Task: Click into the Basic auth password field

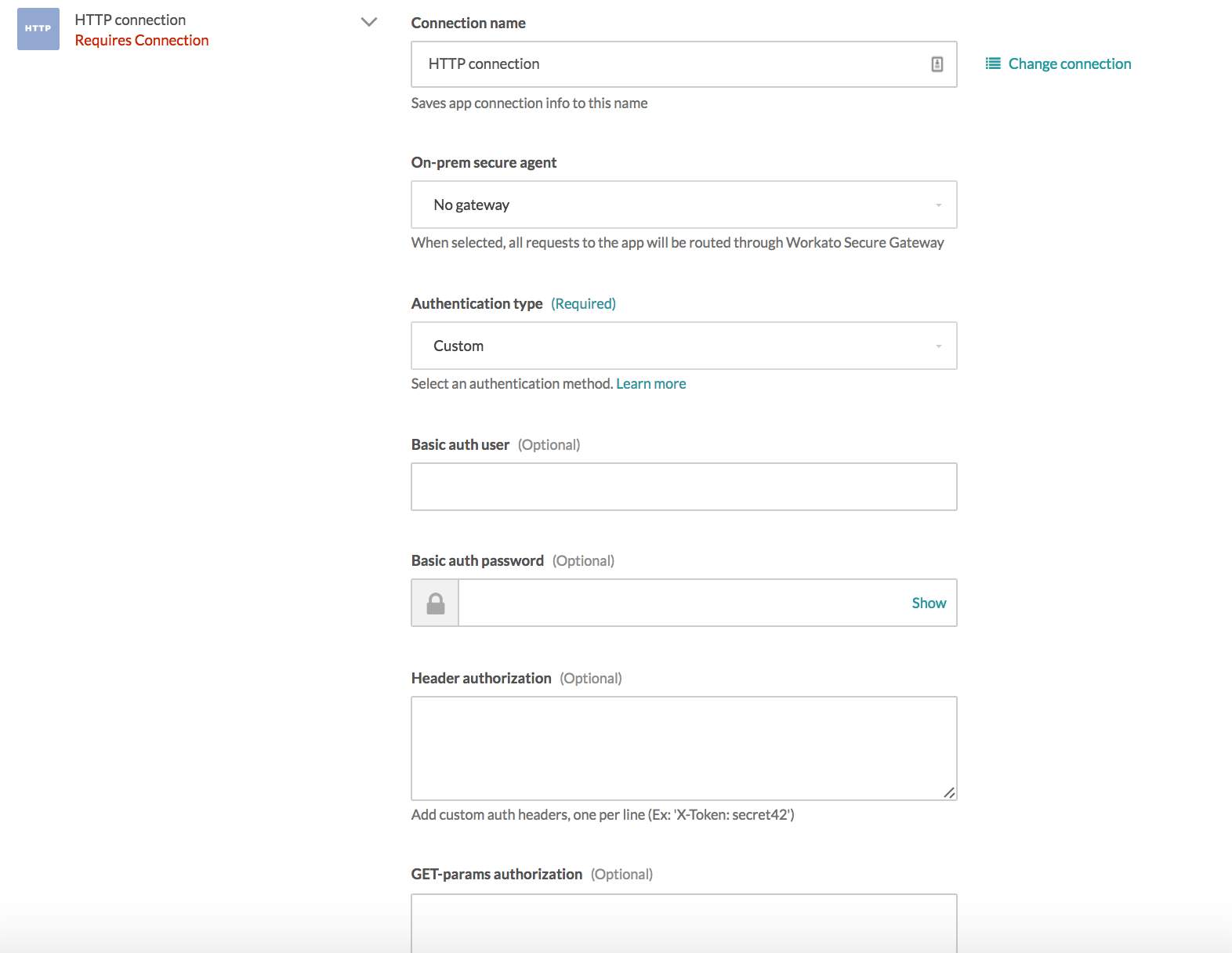Action: click(682, 603)
